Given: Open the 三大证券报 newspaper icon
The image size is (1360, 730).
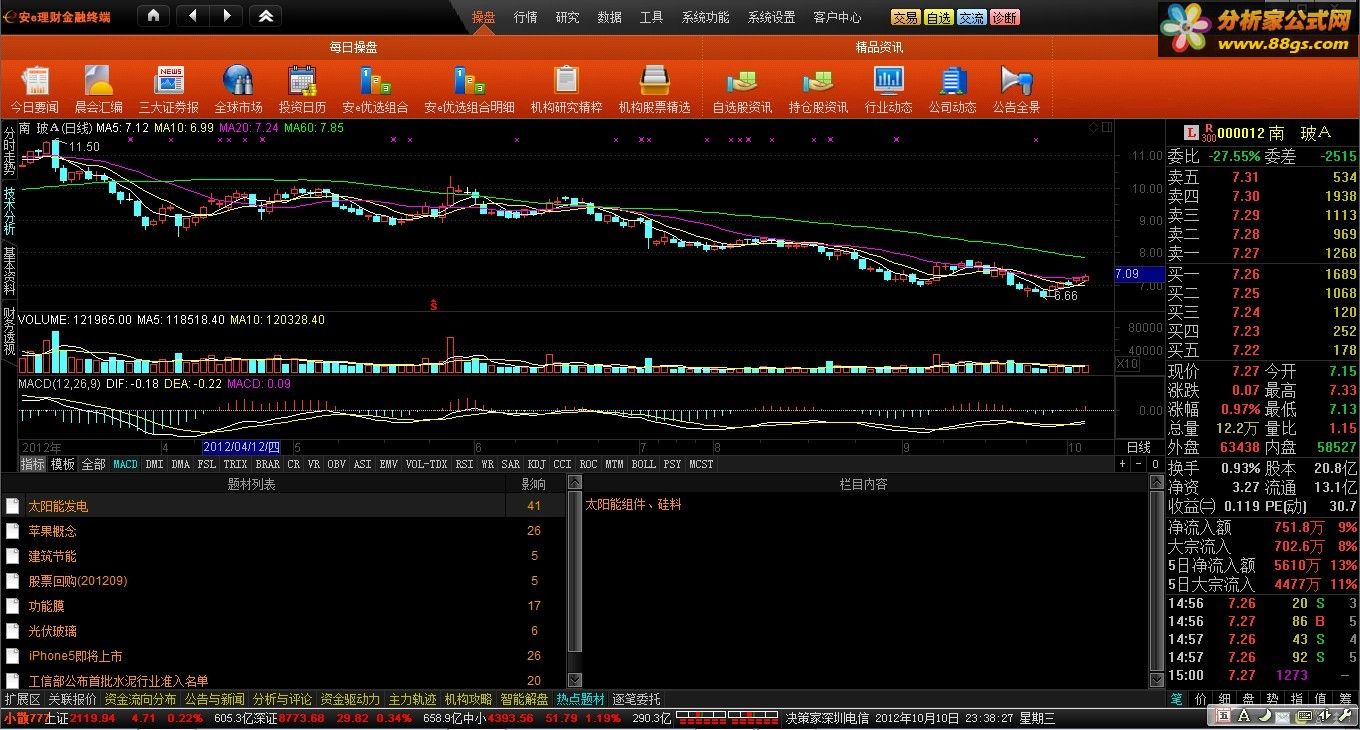Looking at the screenshot, I should pyautogui.click(x=169, y=82).
